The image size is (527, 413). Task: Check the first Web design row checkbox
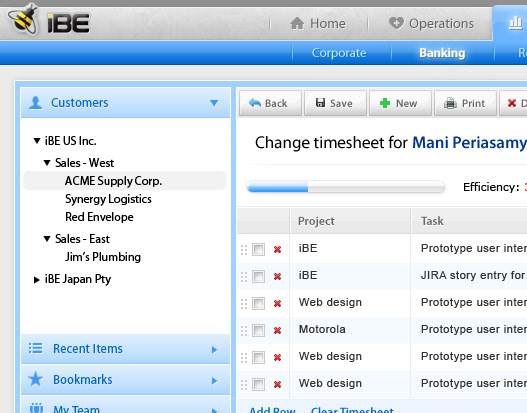click(x=258, y=303)
